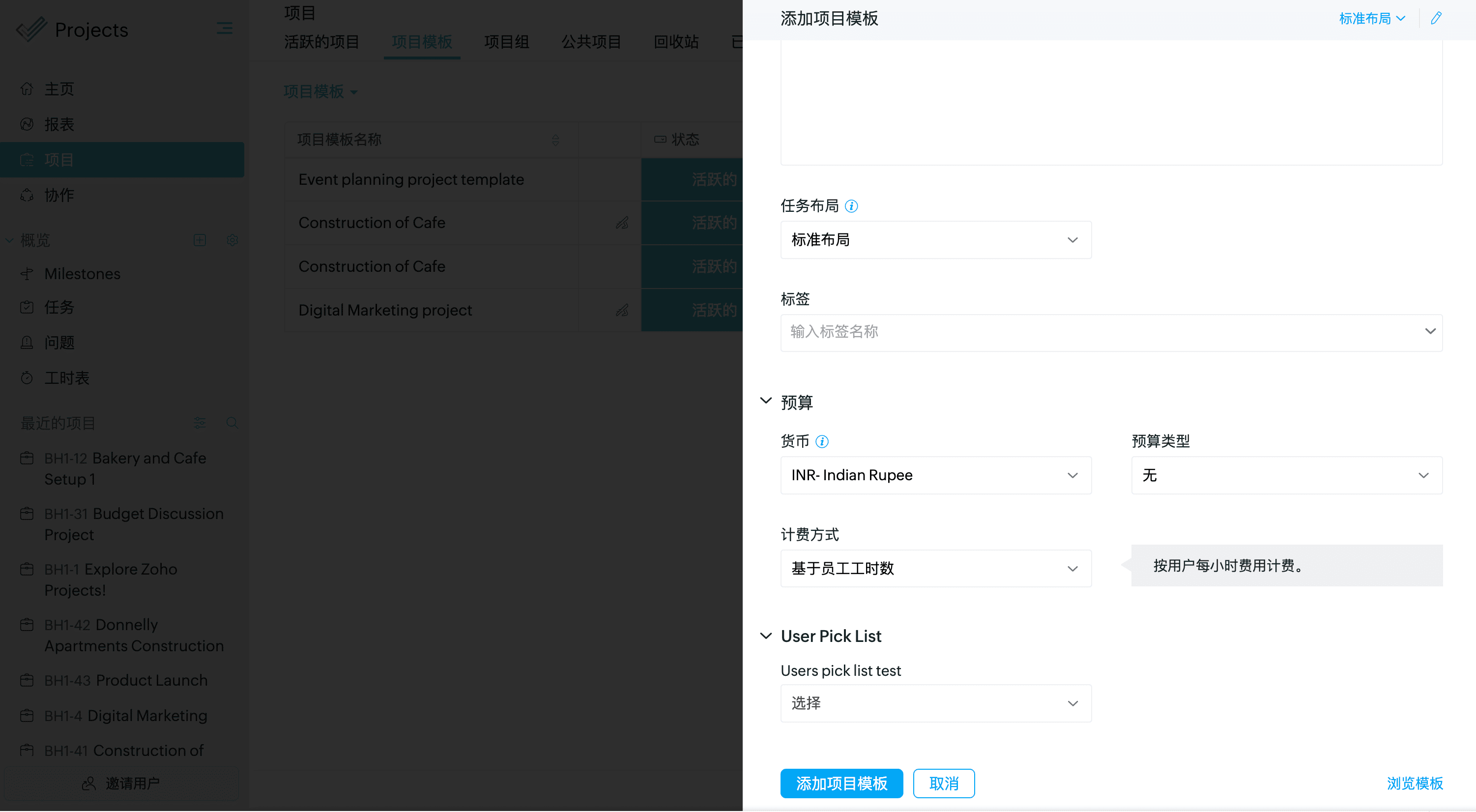Image resolution: width=1476 pixels, height=812 pixels.
Task: Collapse the User Pick List section
Action: click(x=765, y=636)
